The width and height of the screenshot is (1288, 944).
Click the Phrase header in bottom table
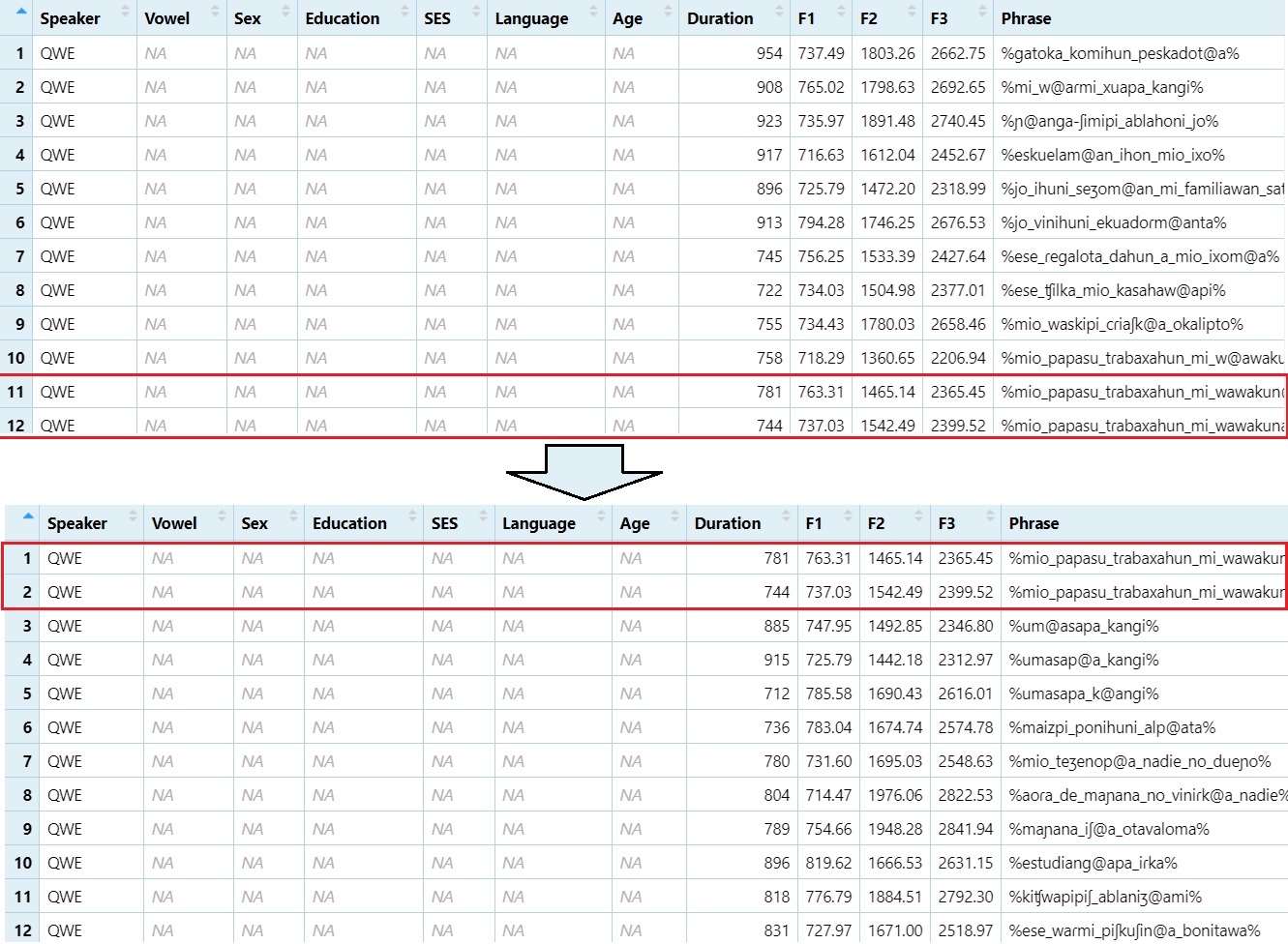pyautogui.click(x=1033, y=523)
